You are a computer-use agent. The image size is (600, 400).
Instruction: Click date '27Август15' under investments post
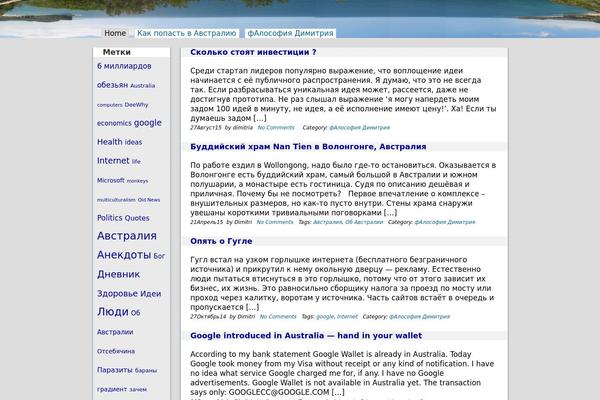click(x=206, y=127)
